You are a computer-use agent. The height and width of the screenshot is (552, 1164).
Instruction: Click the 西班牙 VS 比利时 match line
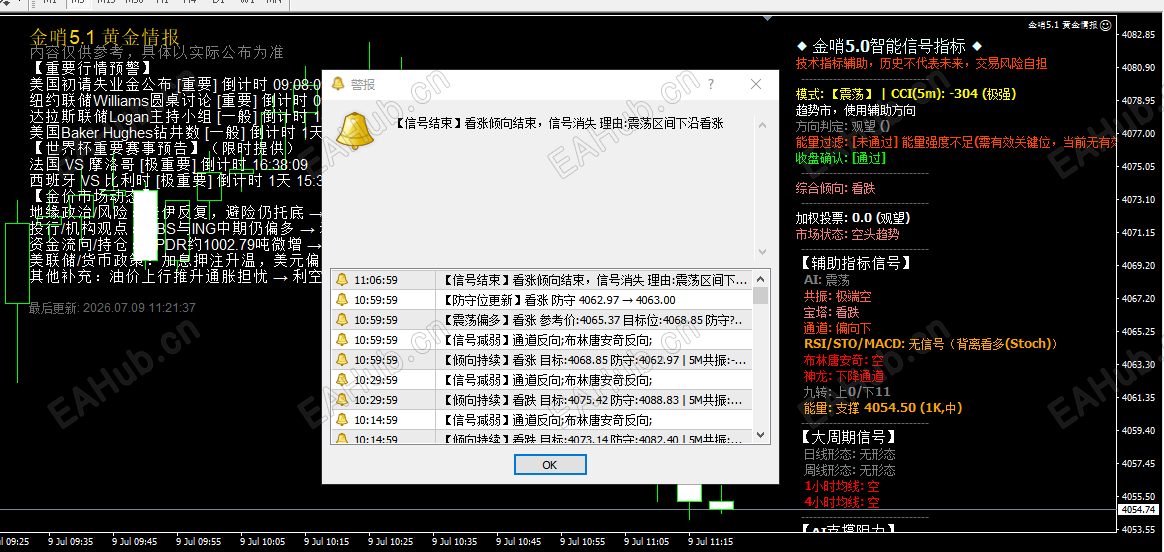pos(175,180)
